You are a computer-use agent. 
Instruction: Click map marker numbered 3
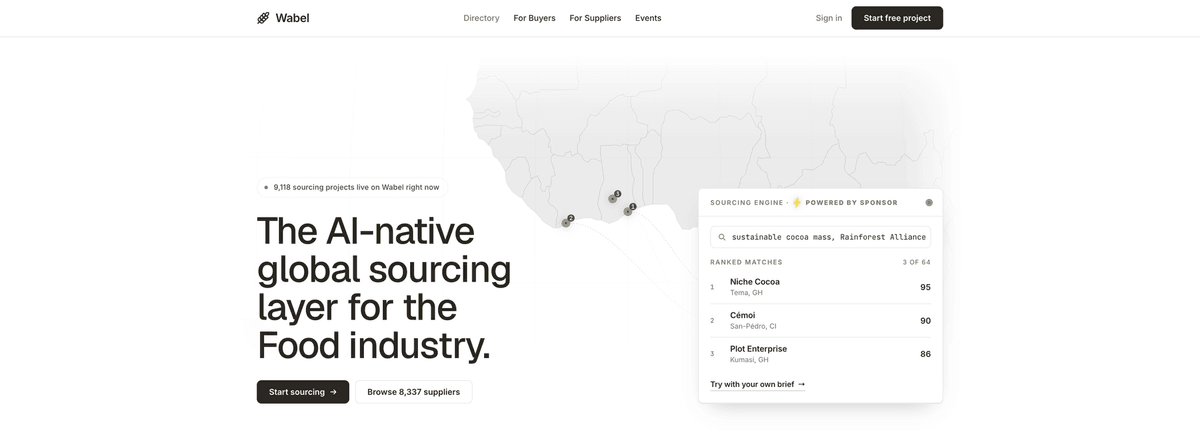[613, 198]
